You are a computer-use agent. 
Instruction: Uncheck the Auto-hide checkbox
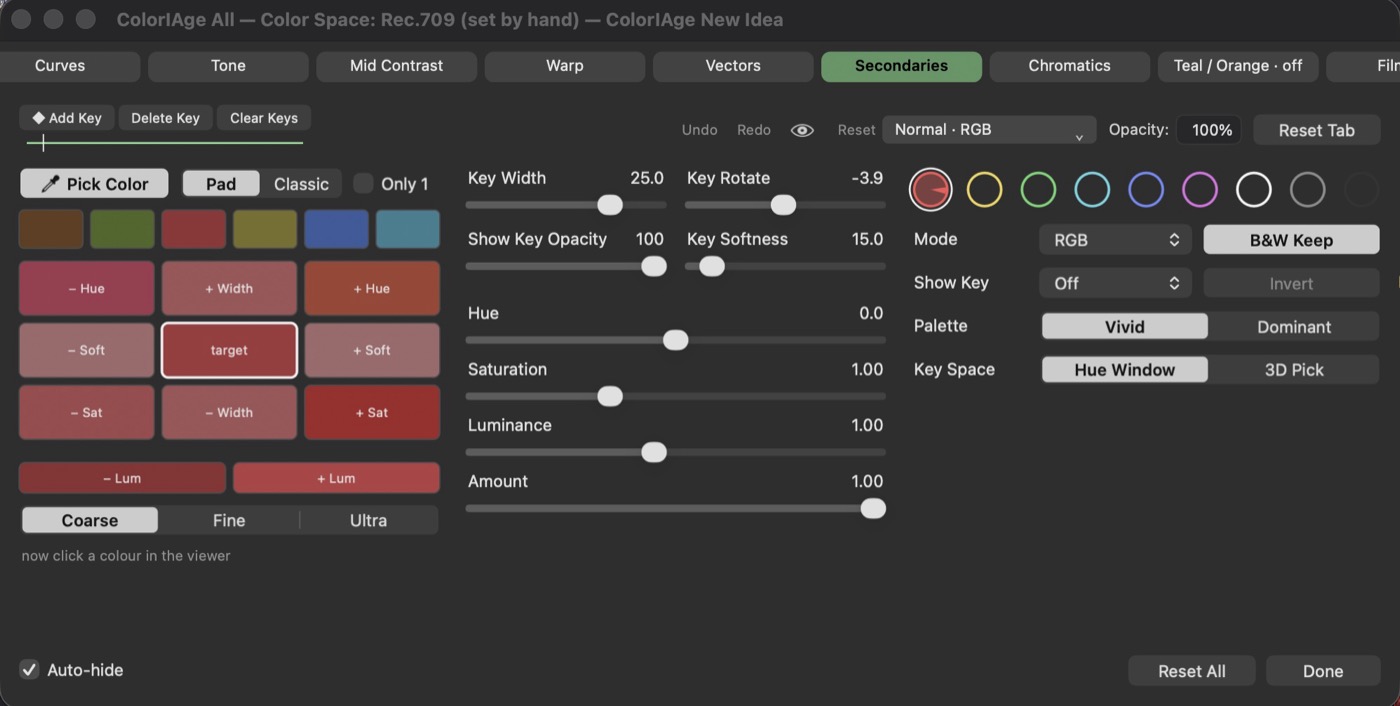[x=30, y=670]
